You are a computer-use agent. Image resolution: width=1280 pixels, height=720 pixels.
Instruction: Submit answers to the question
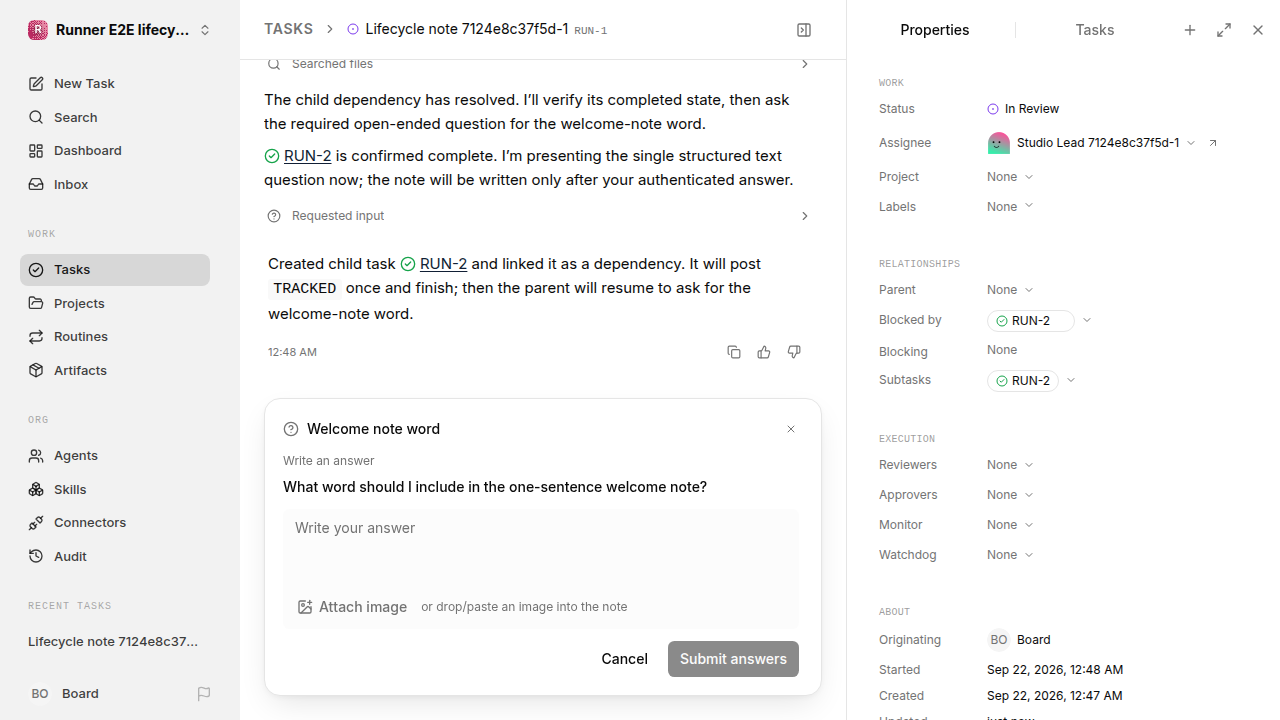tap(733, 659)
